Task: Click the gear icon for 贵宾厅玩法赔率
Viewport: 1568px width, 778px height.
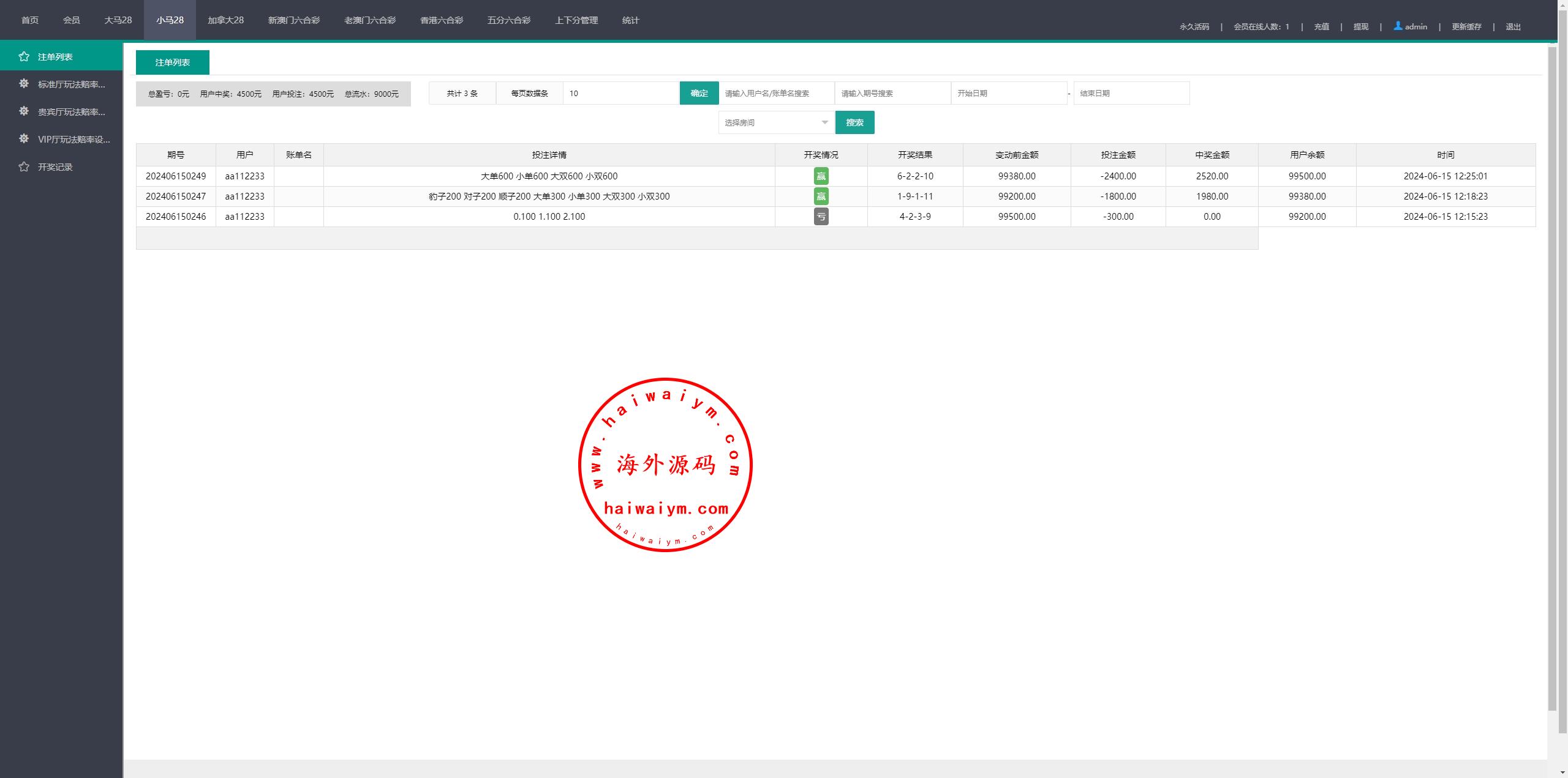Action: [24, 111]
